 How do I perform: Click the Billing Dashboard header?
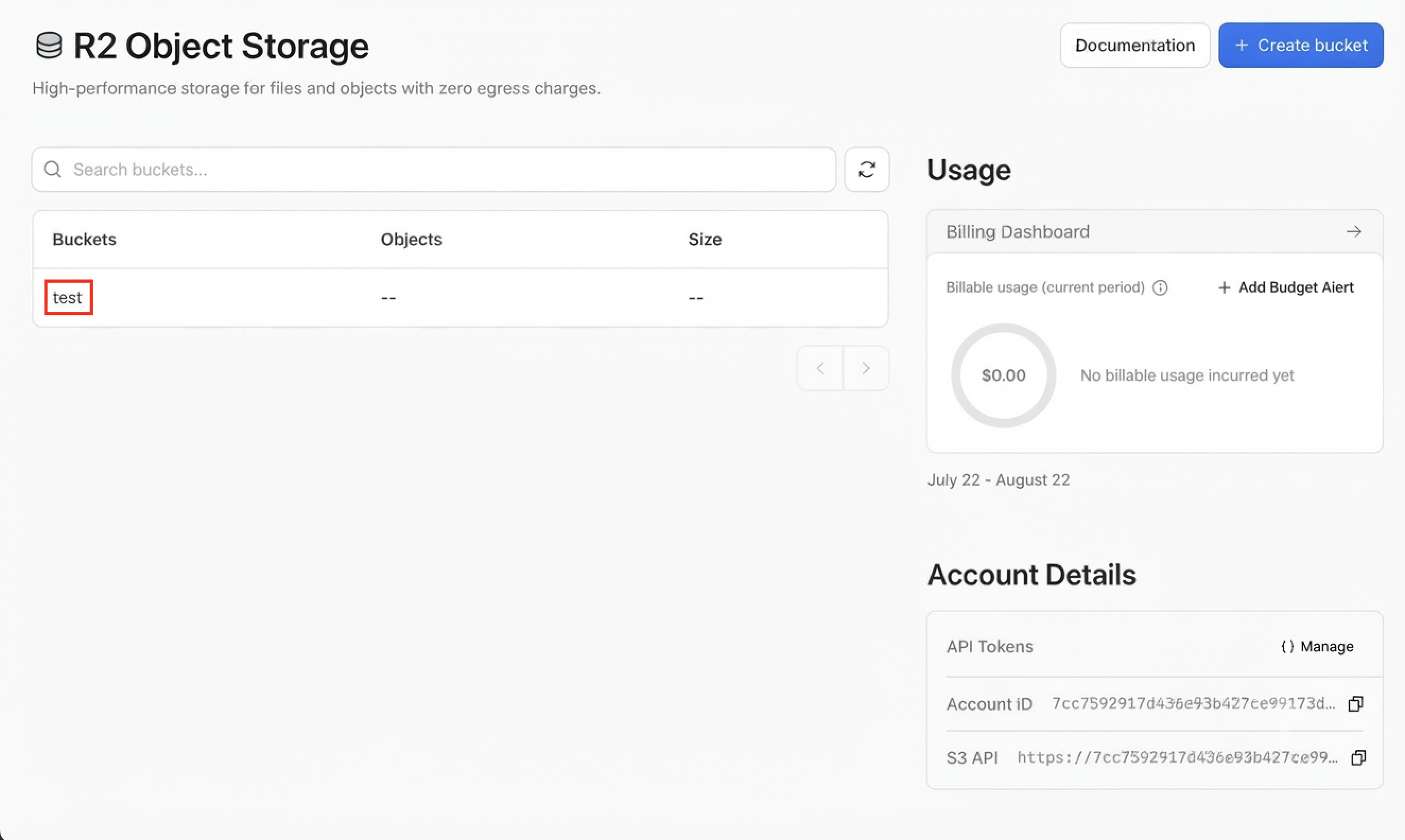pos(1155,232)
